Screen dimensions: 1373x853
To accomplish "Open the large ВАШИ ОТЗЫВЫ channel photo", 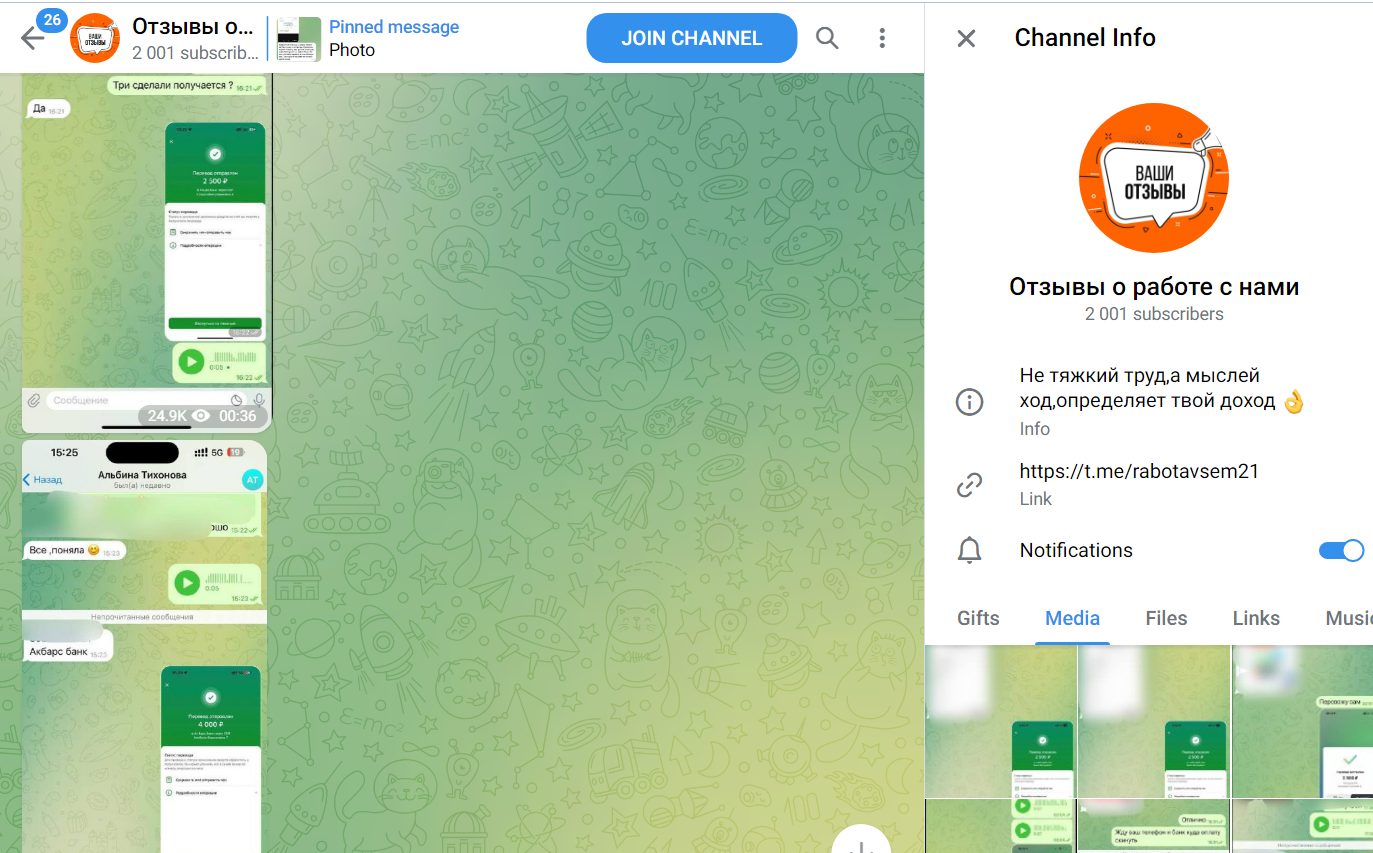I will coord(1153,180).
